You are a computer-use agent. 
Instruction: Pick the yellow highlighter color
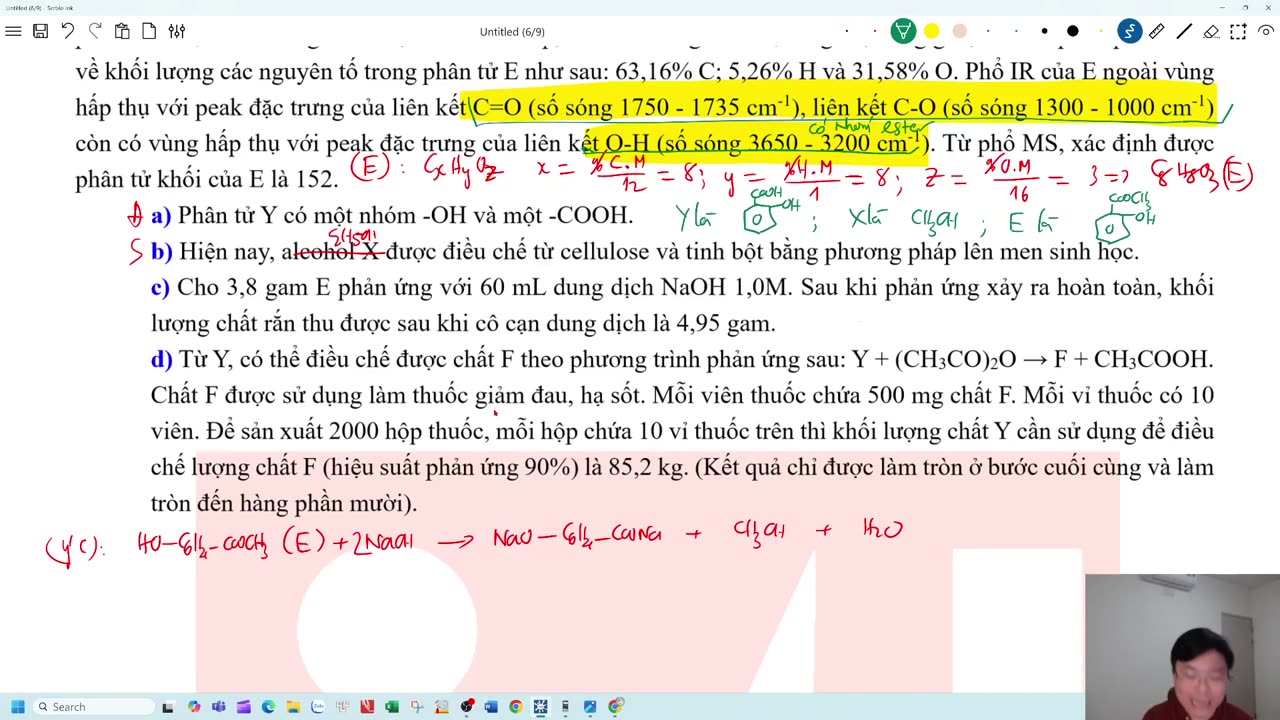coord(931,31)
